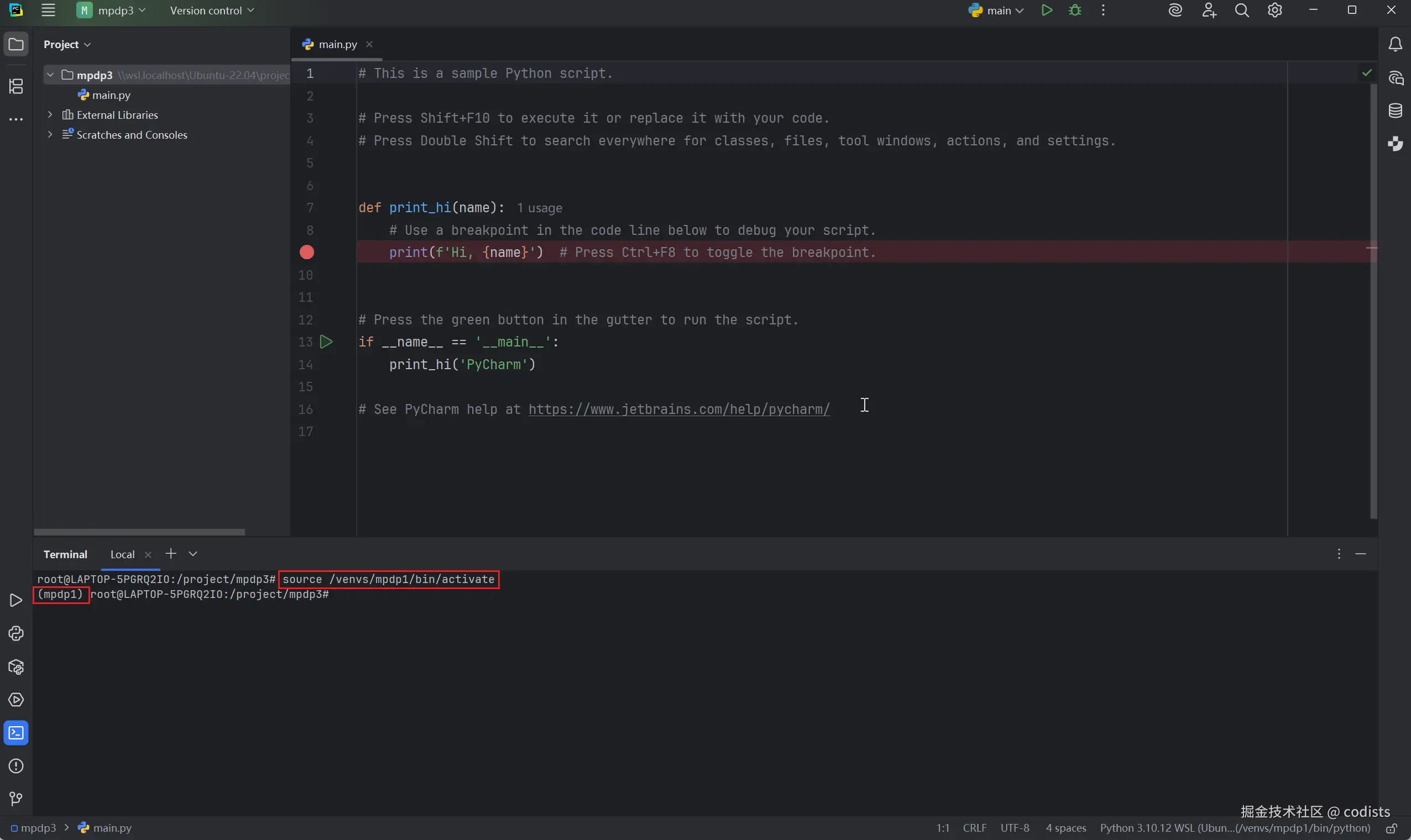Expand Scratches and Consoles node
1411x840 pixels.
(x=50, y=135)
